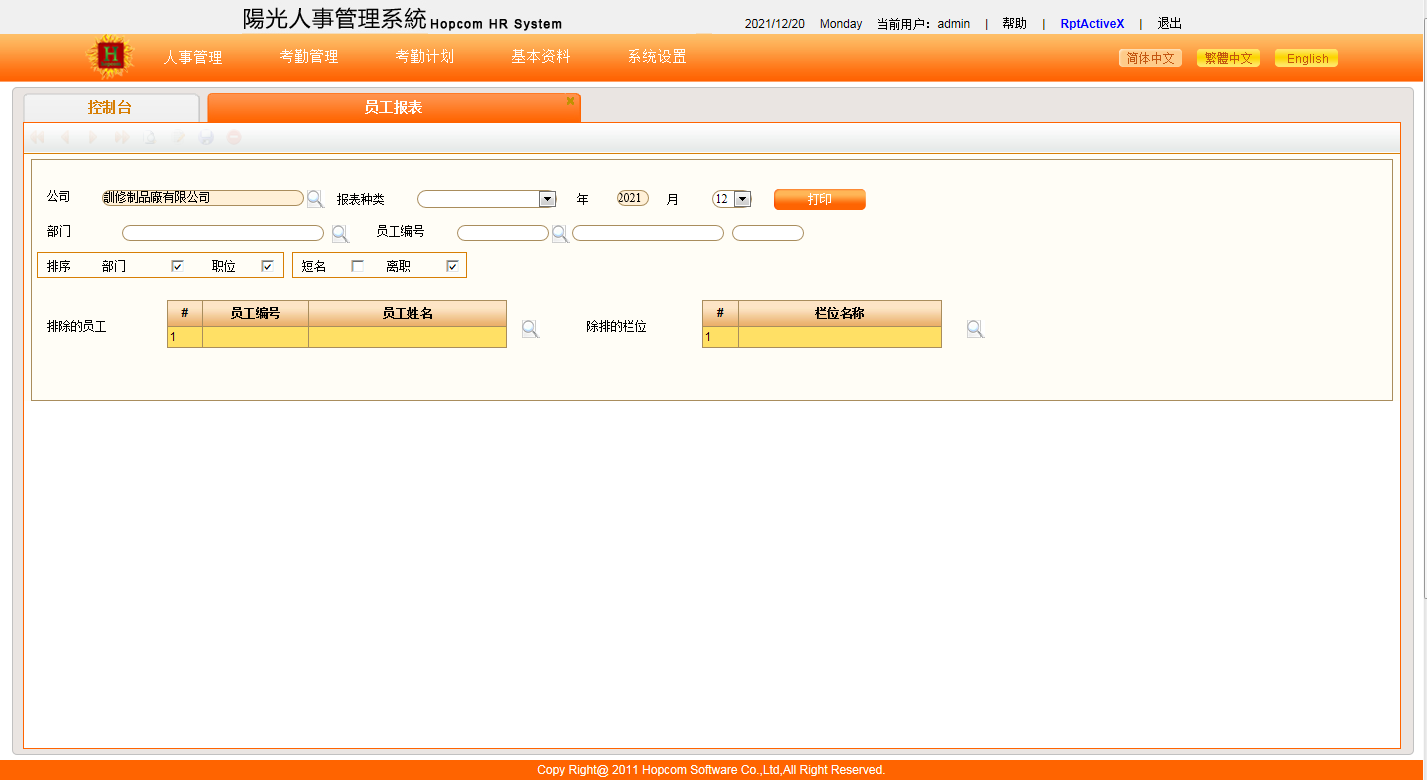Toggle the 部门 sort checkbox

(x=177, y=266)
